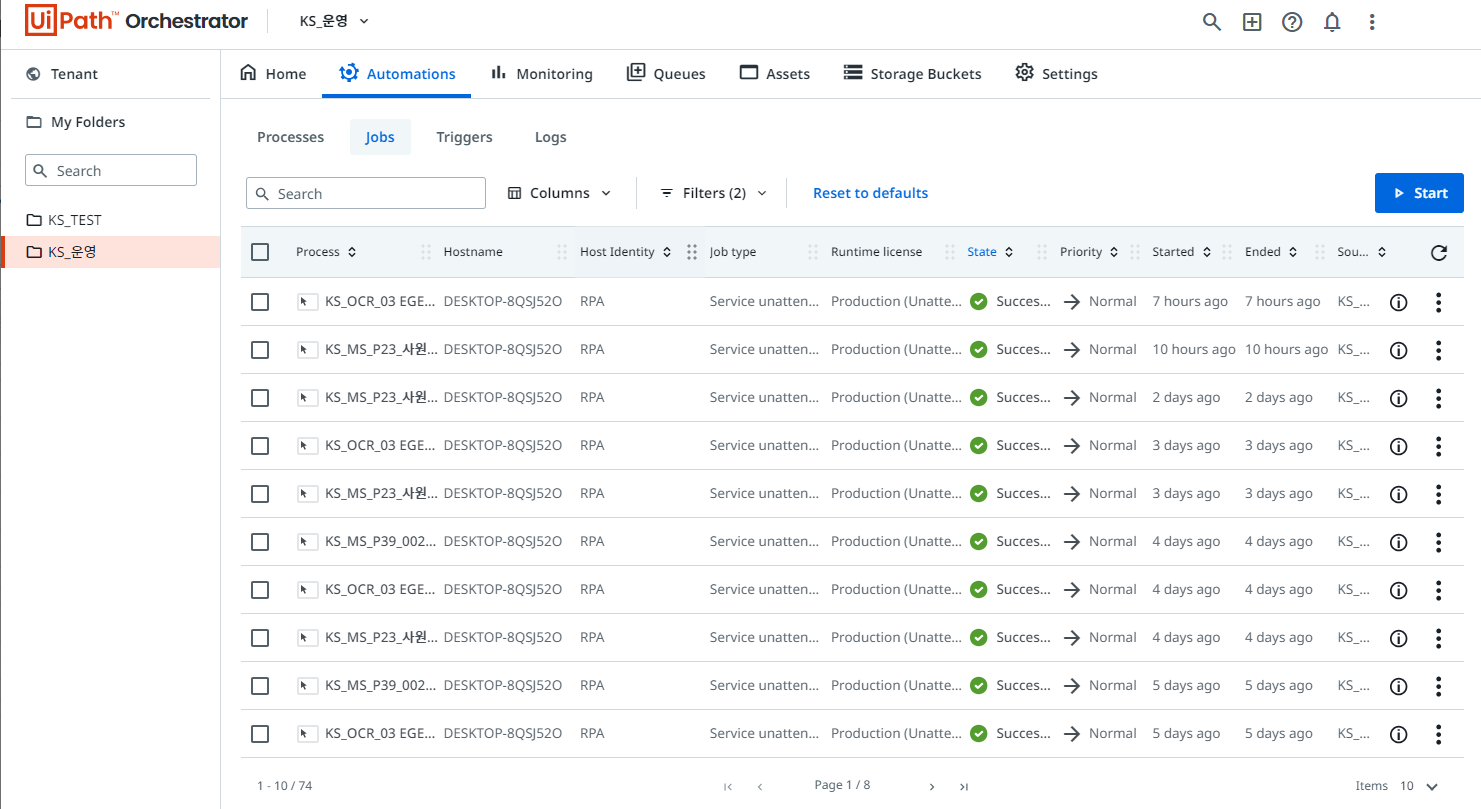Screen dimensions: 1481x809
Task: Jump to the first jobs page
Action: coord(728,787)
